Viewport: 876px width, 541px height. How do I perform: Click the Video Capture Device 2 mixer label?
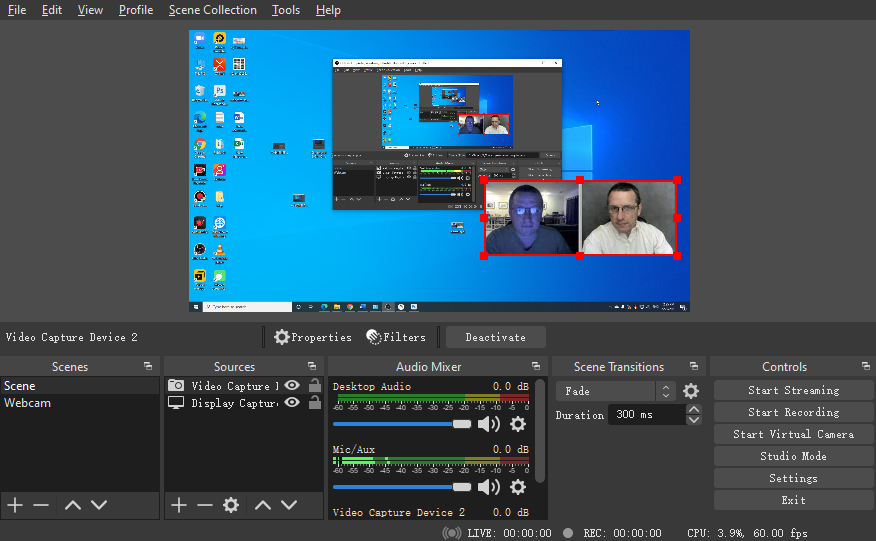click(x=399, y=512)
